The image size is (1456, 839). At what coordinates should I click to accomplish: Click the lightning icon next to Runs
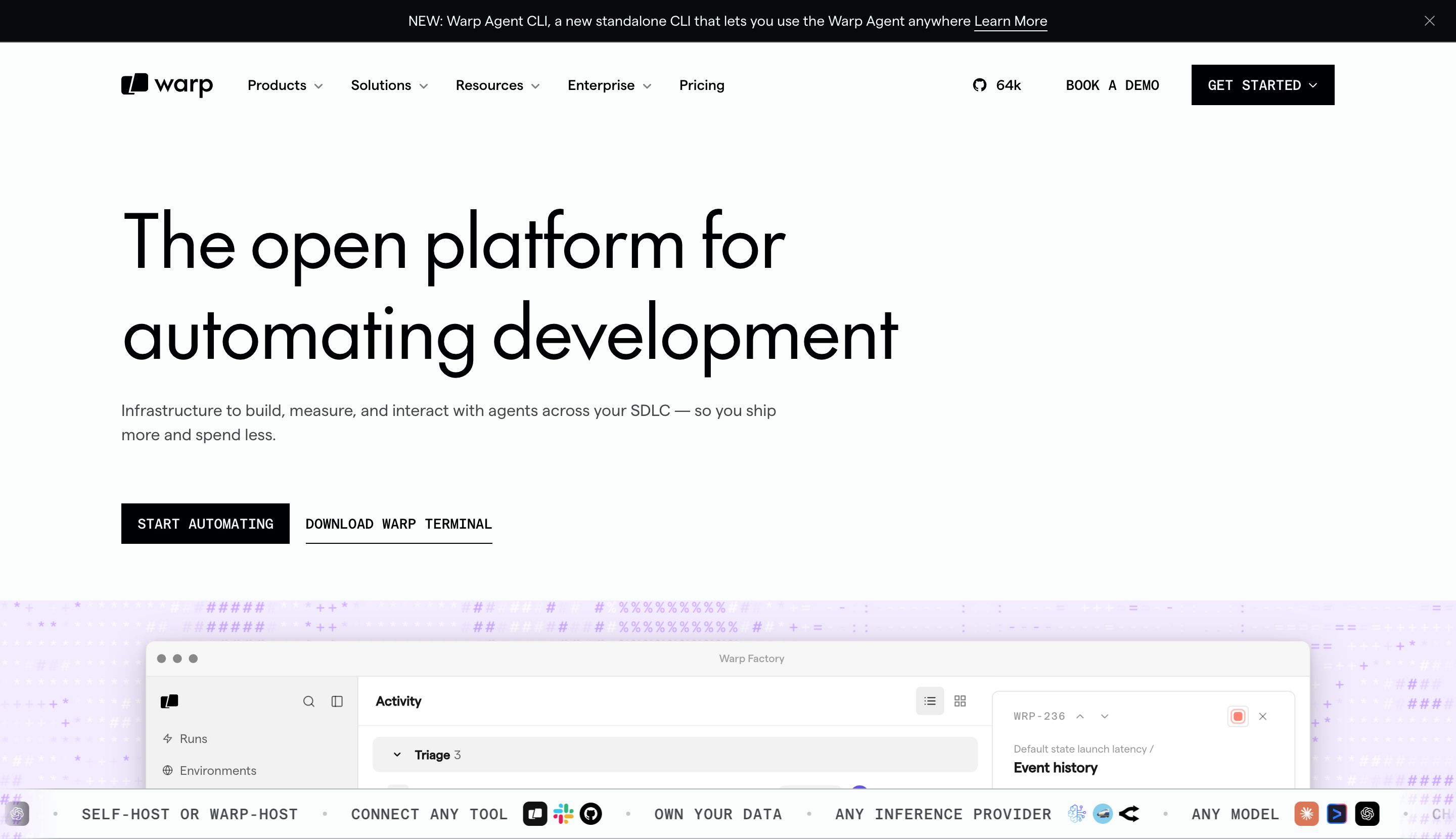coord(168,738)
